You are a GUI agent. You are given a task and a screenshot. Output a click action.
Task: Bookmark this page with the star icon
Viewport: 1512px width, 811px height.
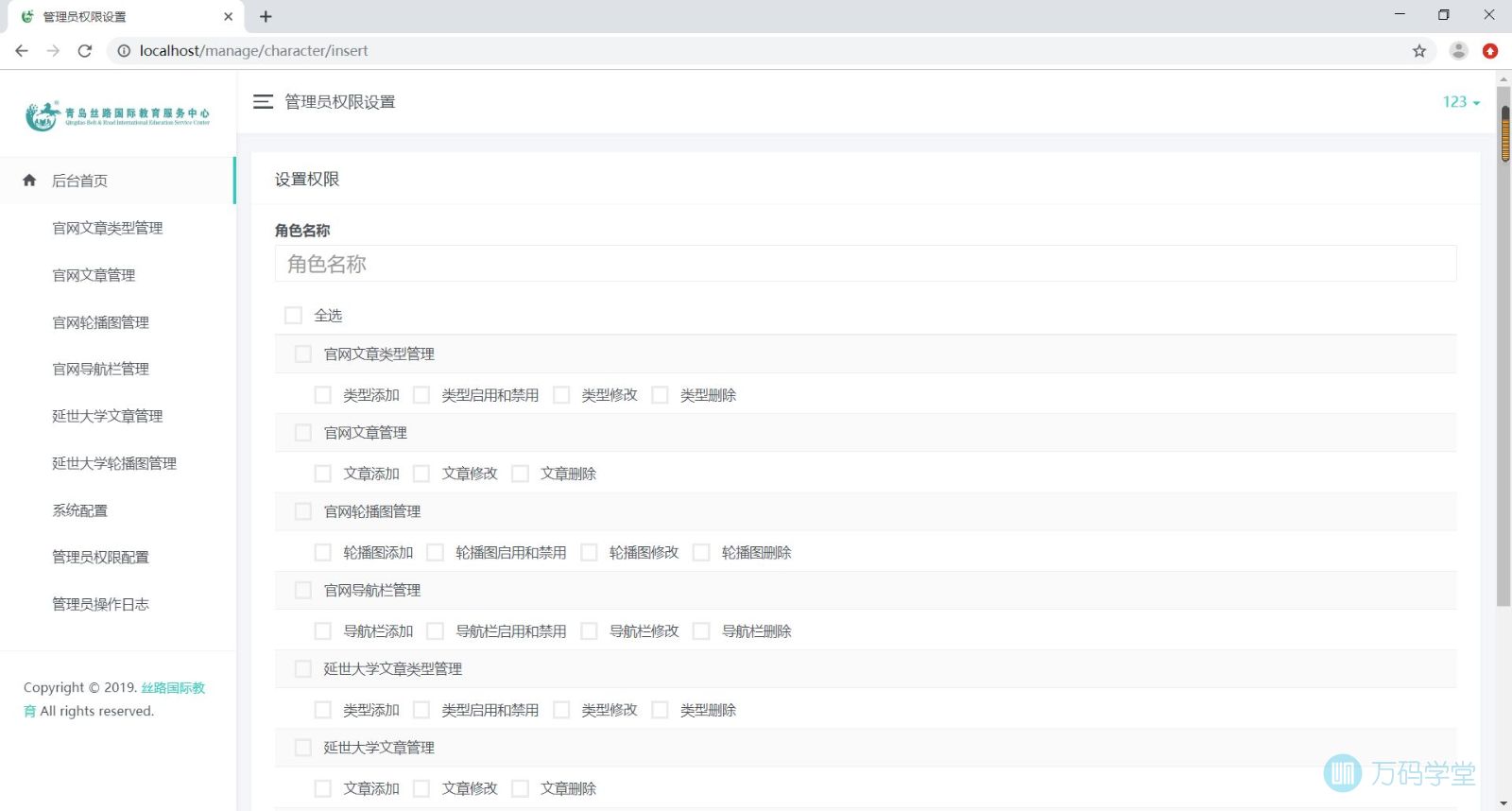pyautogui.click(x=1419, y=51)
